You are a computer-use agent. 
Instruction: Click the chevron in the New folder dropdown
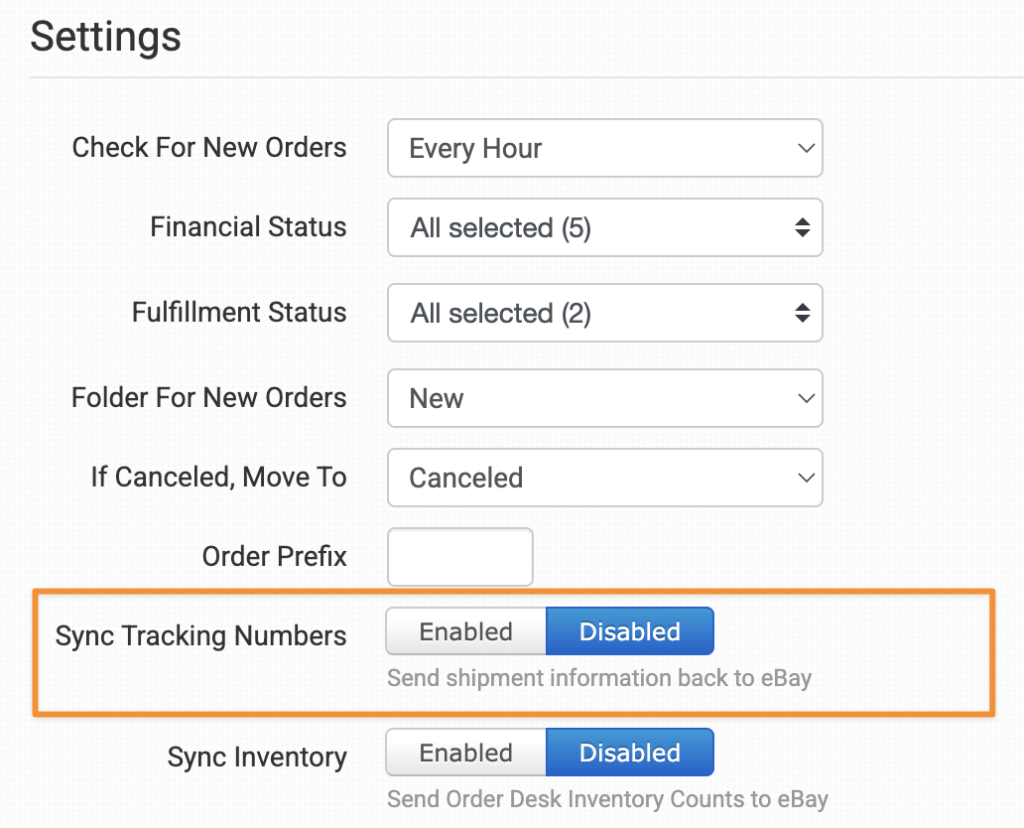(x=805, y=398)
